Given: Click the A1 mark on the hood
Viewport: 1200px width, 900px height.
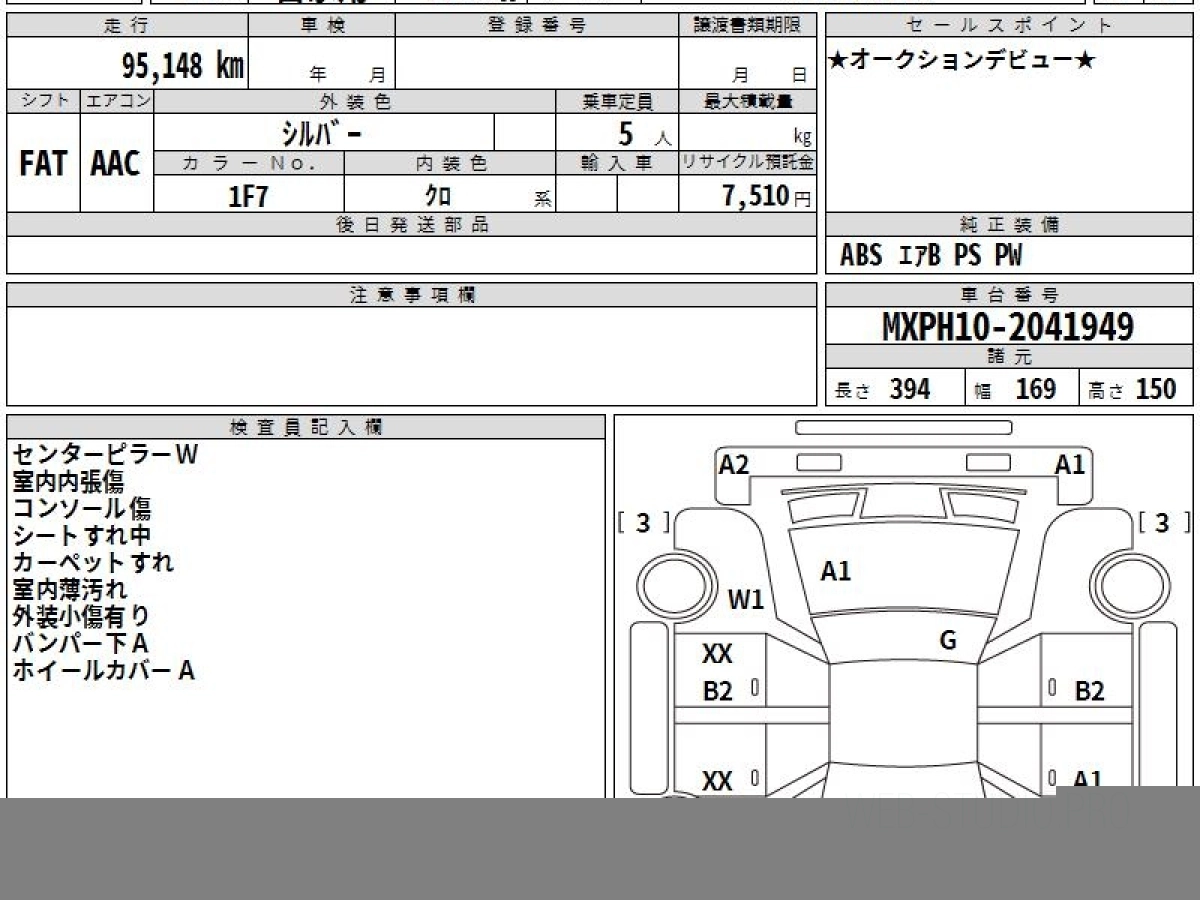Looking at the screenshot, I should tap(835, 572).
